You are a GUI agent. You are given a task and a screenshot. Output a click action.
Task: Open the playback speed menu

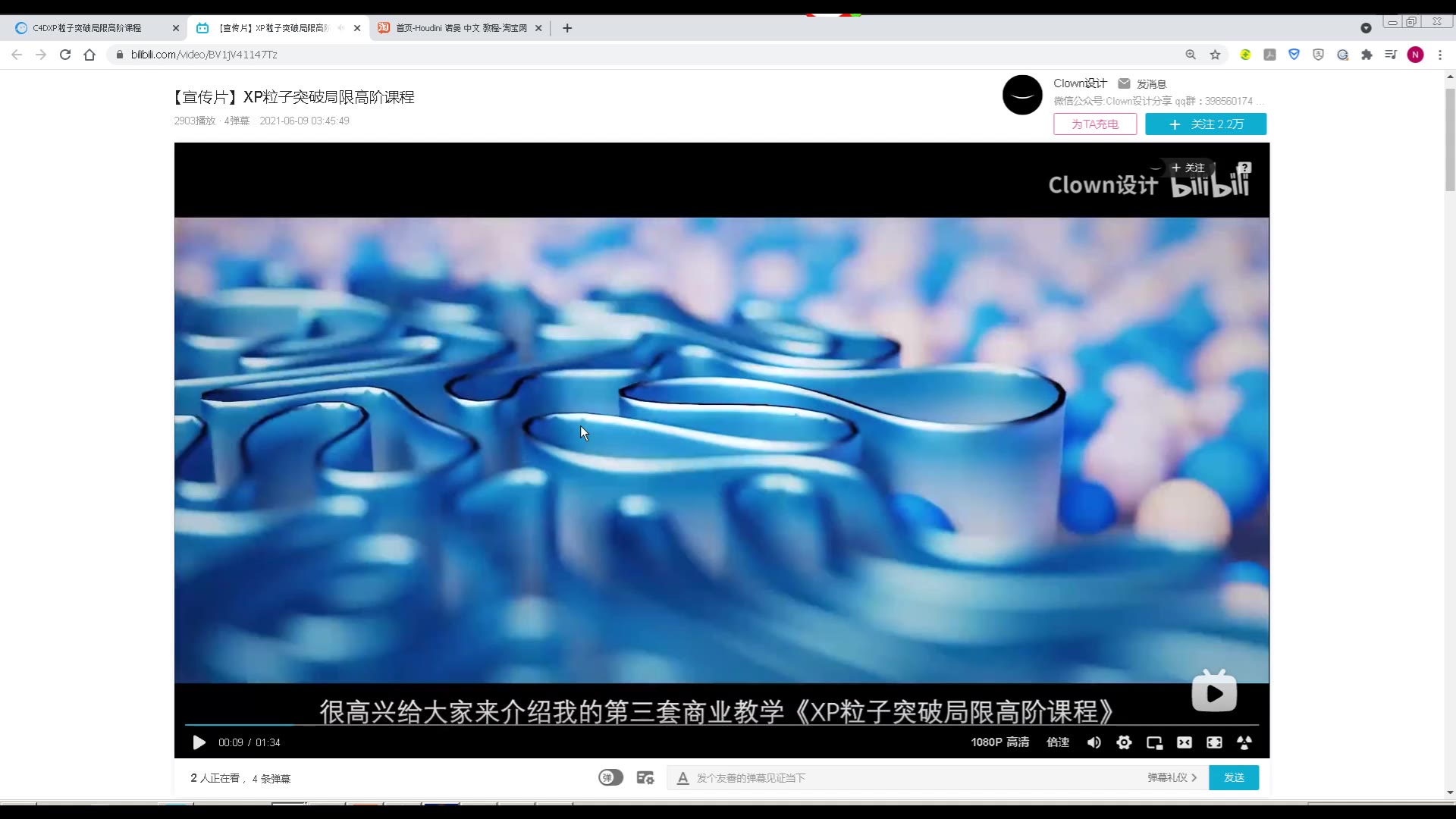click(x=1058, y=742)
